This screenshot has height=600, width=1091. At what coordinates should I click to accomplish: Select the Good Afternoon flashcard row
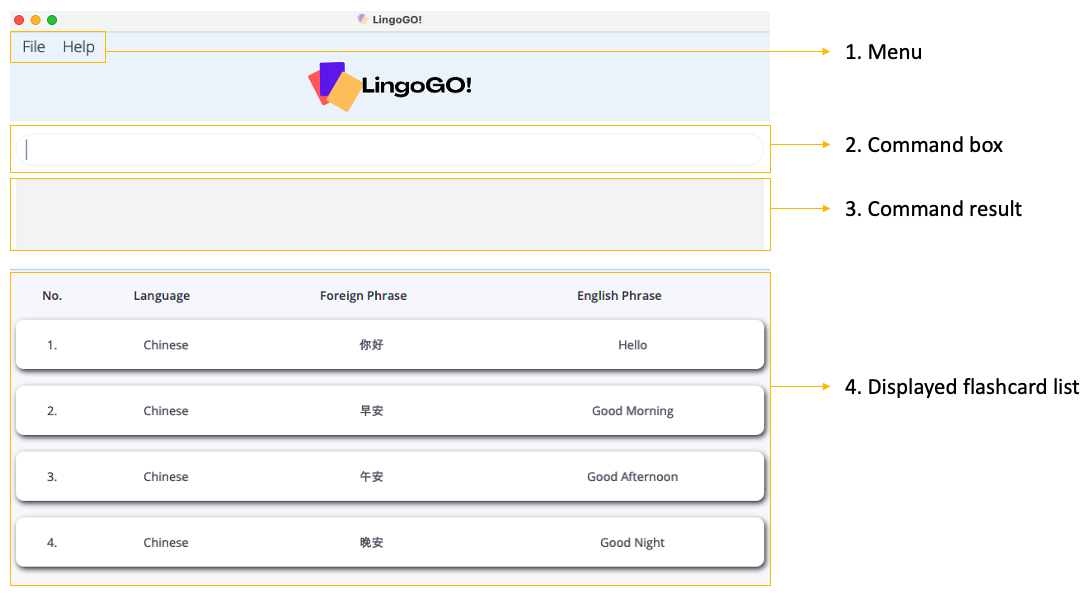390,477
